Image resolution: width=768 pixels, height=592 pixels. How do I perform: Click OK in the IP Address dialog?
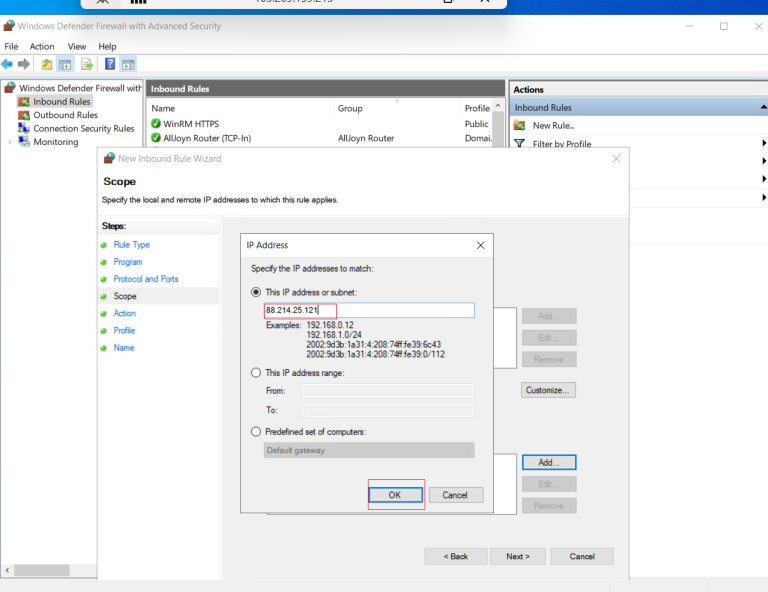[395, 495]
